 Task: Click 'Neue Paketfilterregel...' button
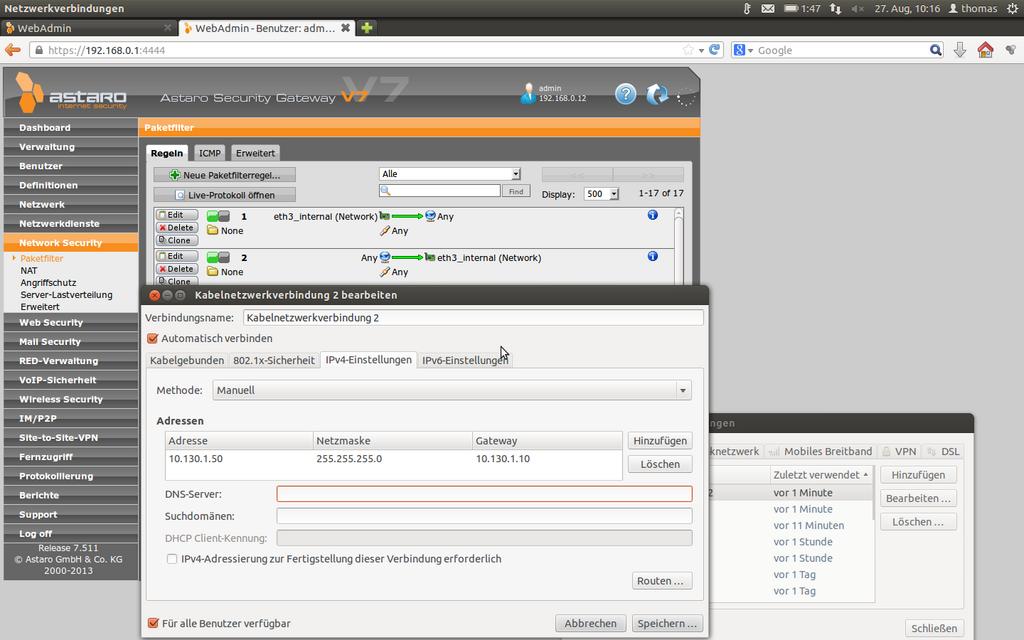tap(225, 175)
